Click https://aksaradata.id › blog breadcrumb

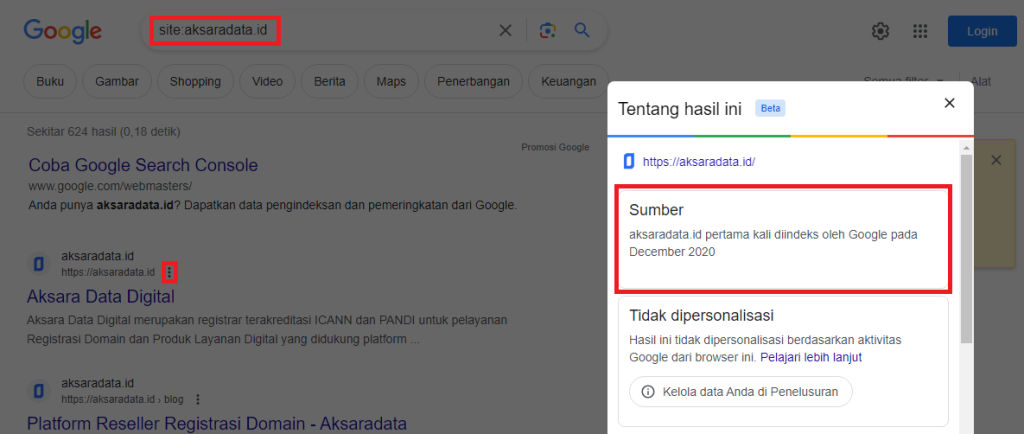tap(122, 399)
